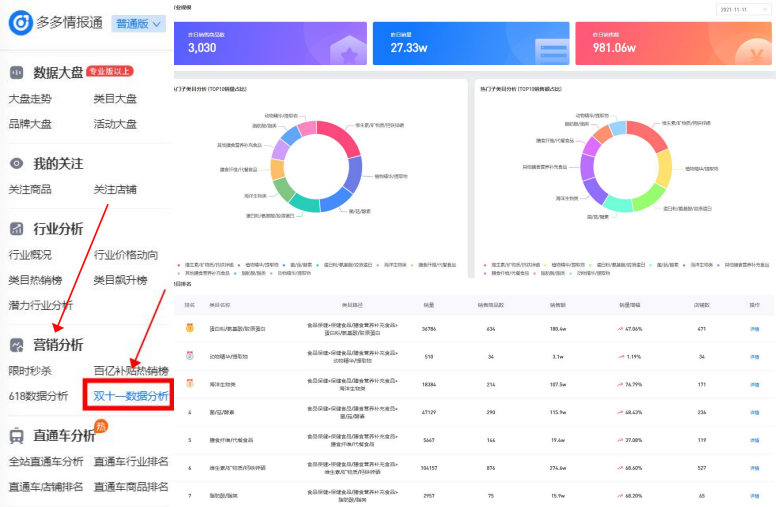Click the 行业分析 chart icon
This screenshot has width=776, height=507.
[16, 229]
